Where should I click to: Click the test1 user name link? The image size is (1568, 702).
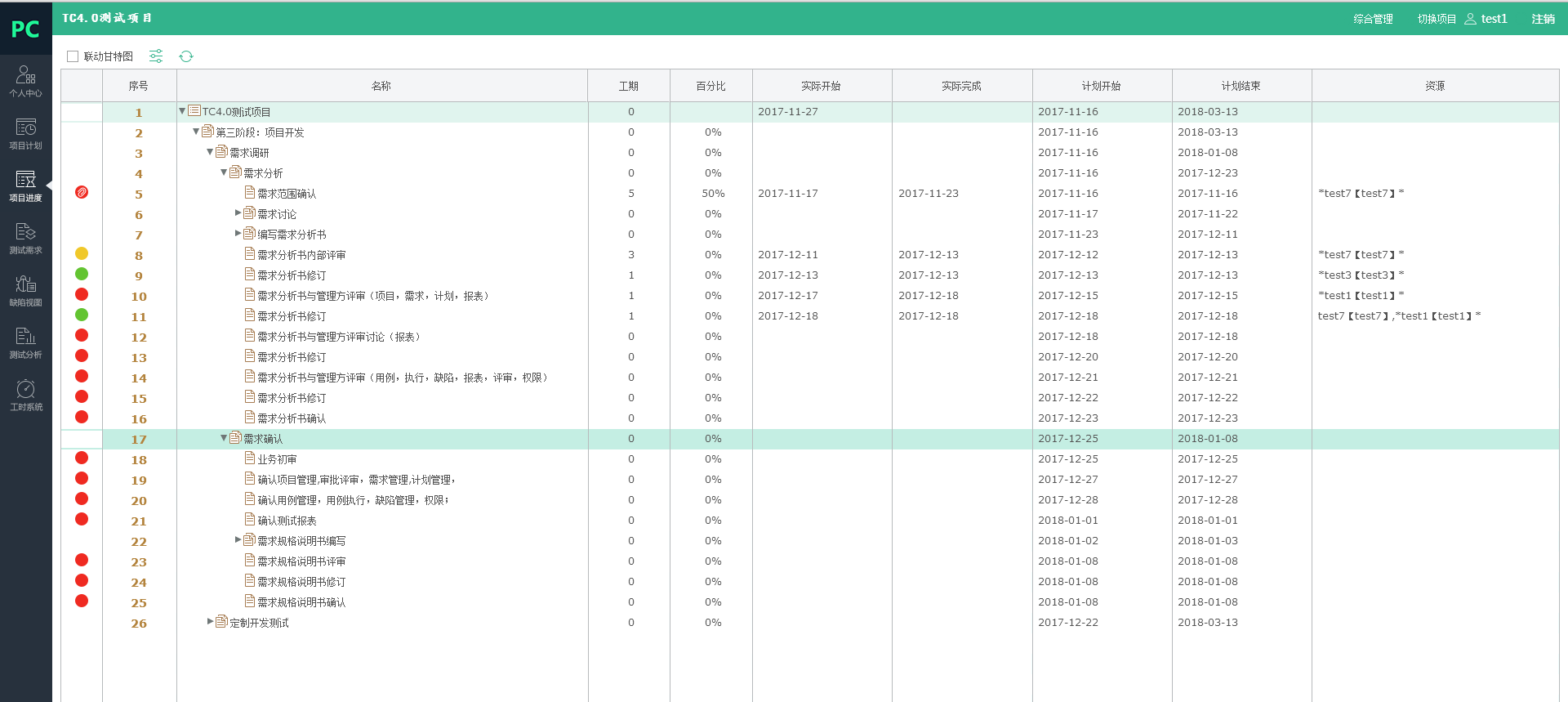pyautogui.click(x=1494, y=19)
